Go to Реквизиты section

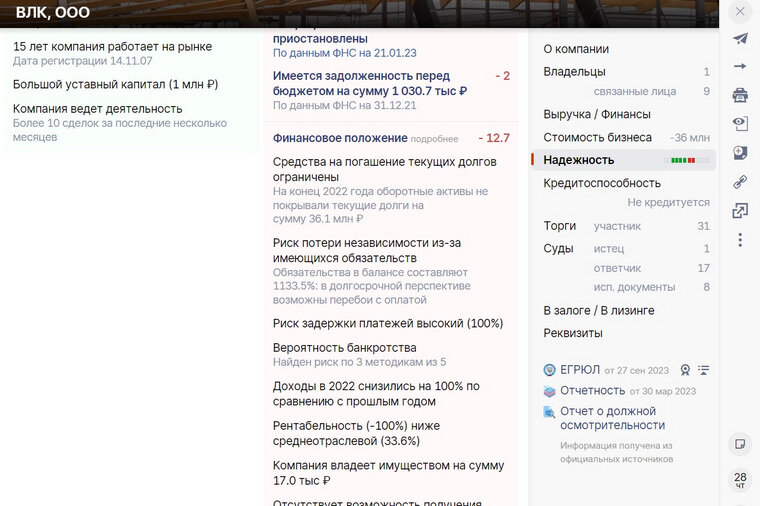(572, 333)
